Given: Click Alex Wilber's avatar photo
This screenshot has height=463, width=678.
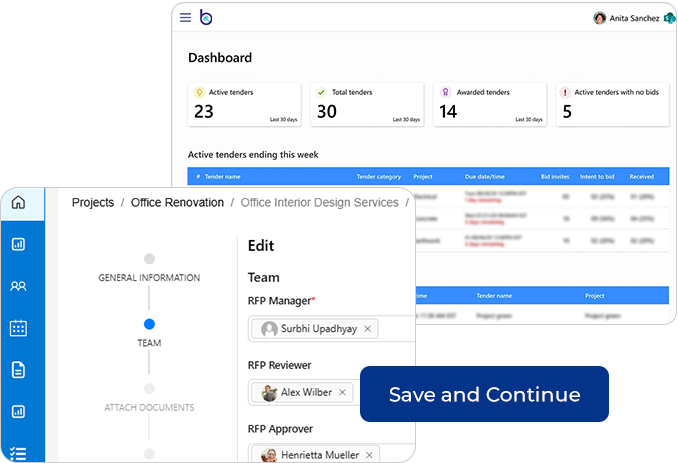Looking at the screenshot, I should click(x=269, y=393).
